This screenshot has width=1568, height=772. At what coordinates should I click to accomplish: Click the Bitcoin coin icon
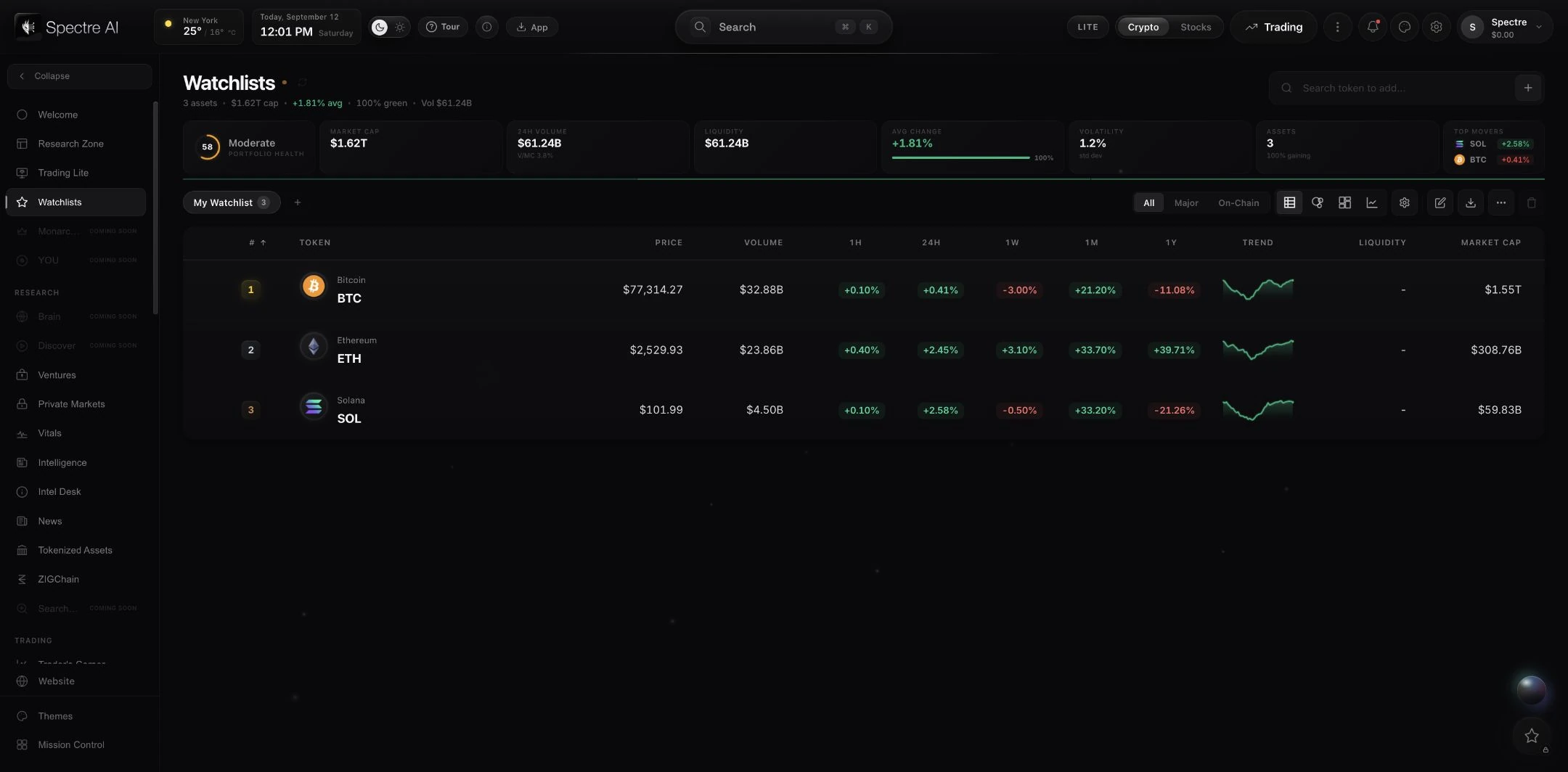314,287
